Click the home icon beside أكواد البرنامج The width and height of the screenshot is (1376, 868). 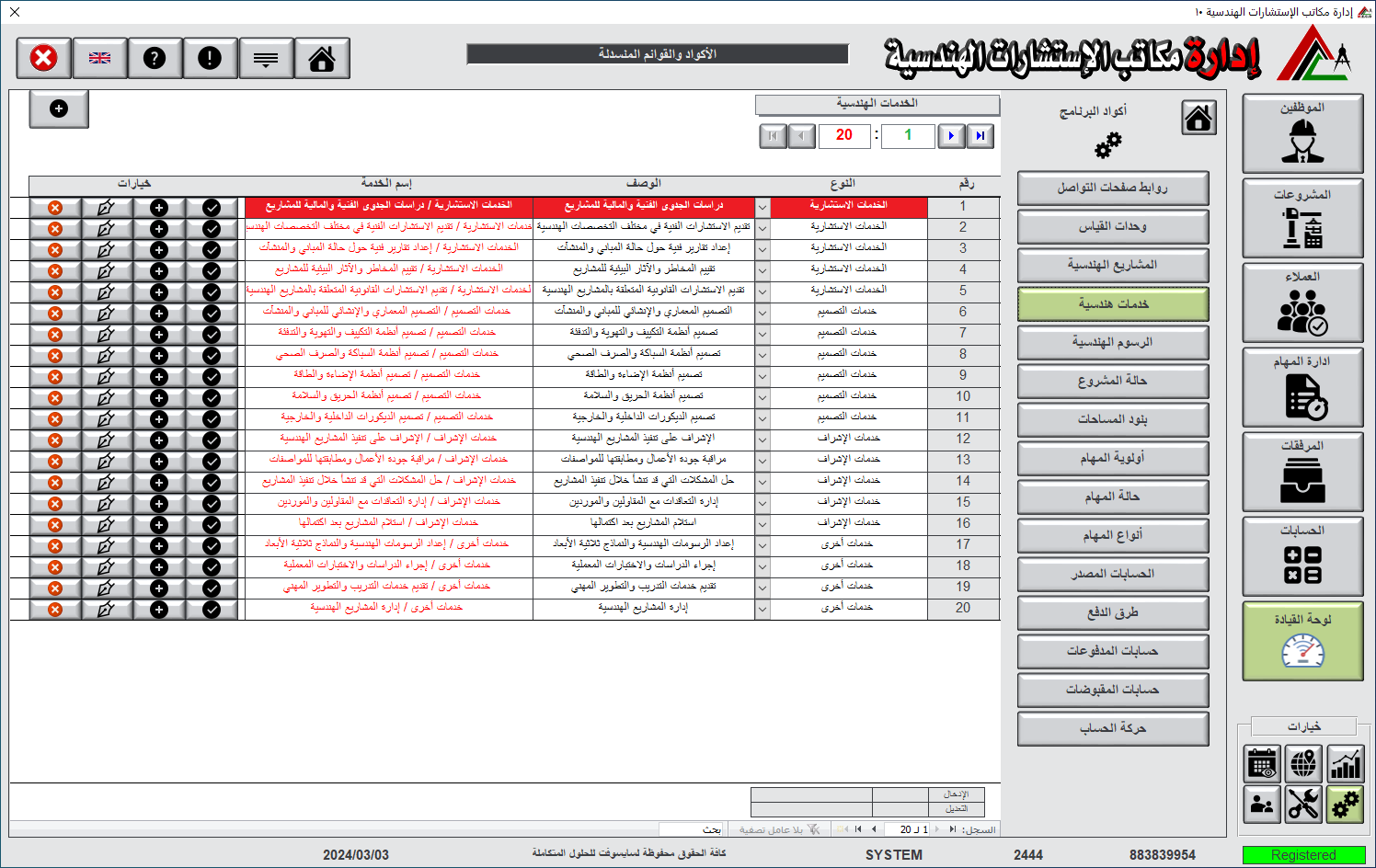click(x=1198, y=118)
